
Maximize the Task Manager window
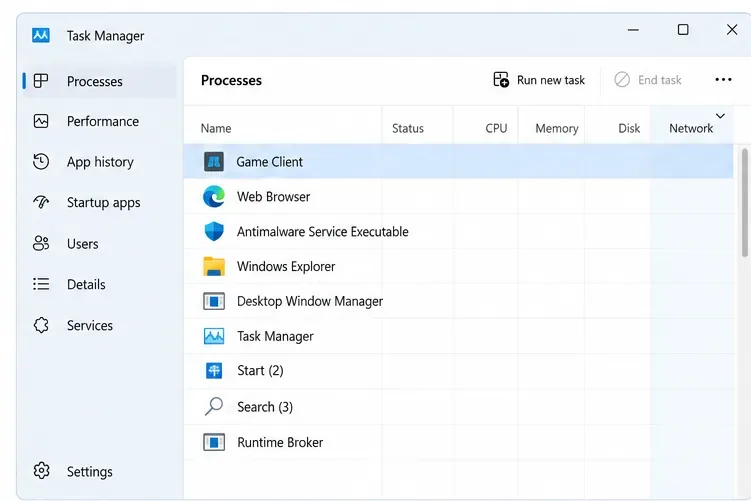683,30
